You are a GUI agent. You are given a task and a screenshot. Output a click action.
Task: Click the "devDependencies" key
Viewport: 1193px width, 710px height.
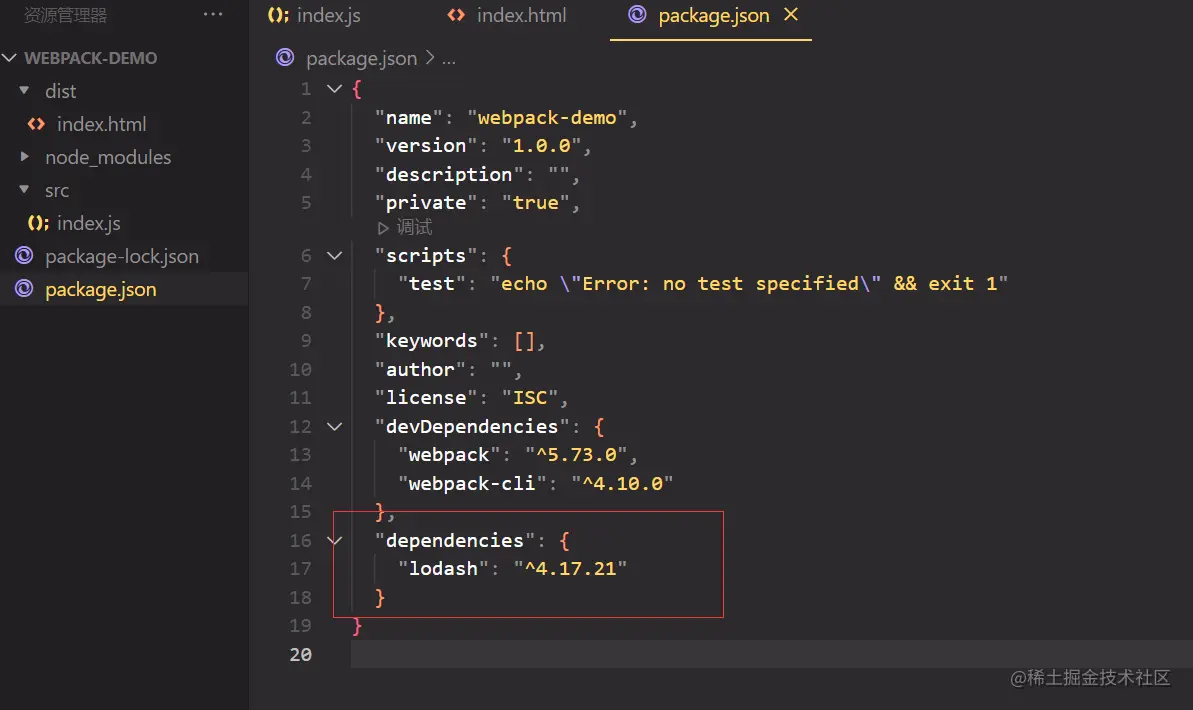(472, 426)
